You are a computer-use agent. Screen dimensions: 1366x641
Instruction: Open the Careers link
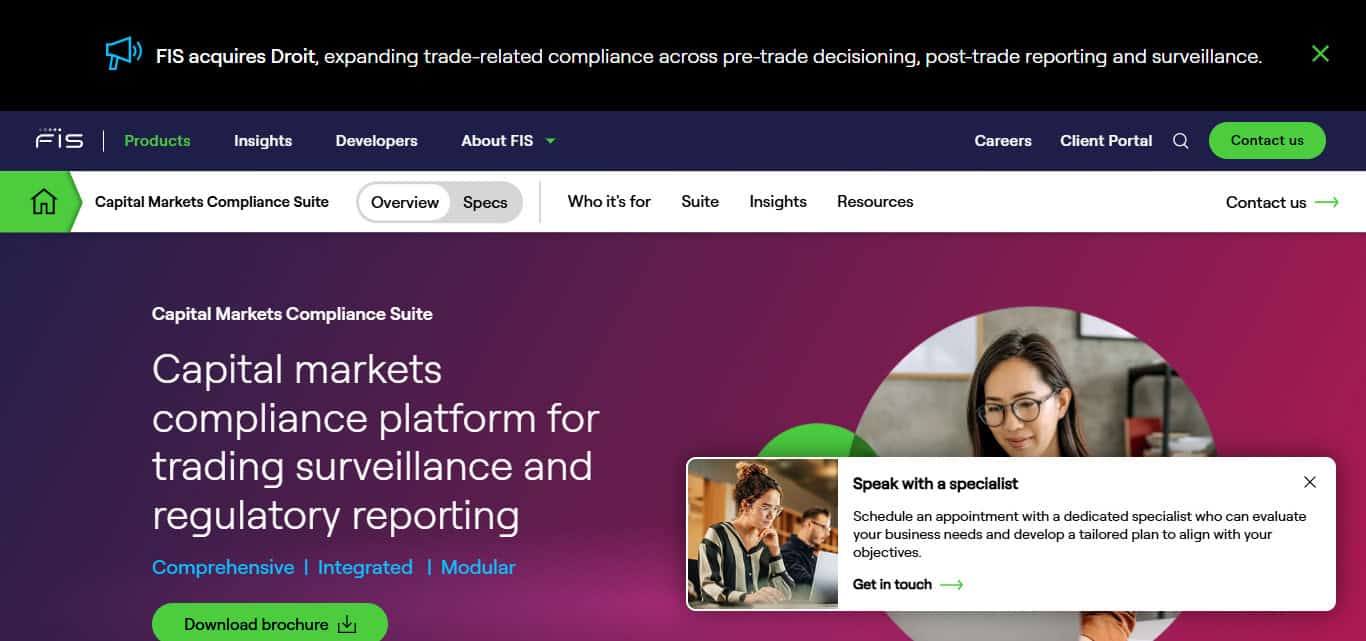click(1003, 141)
